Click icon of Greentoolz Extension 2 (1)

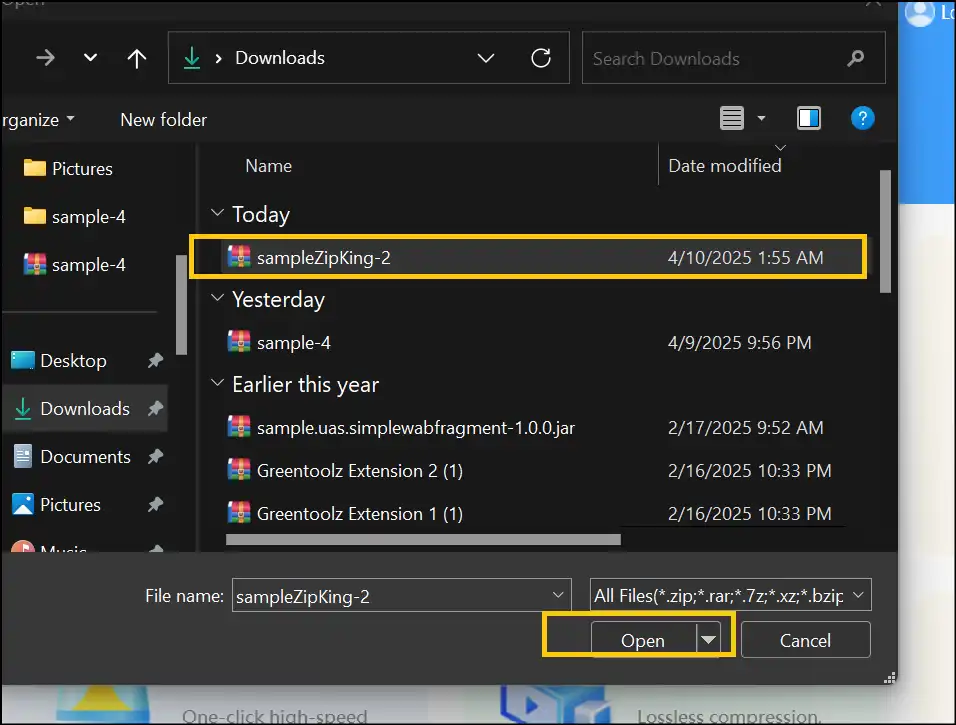(x=239, y=470)
